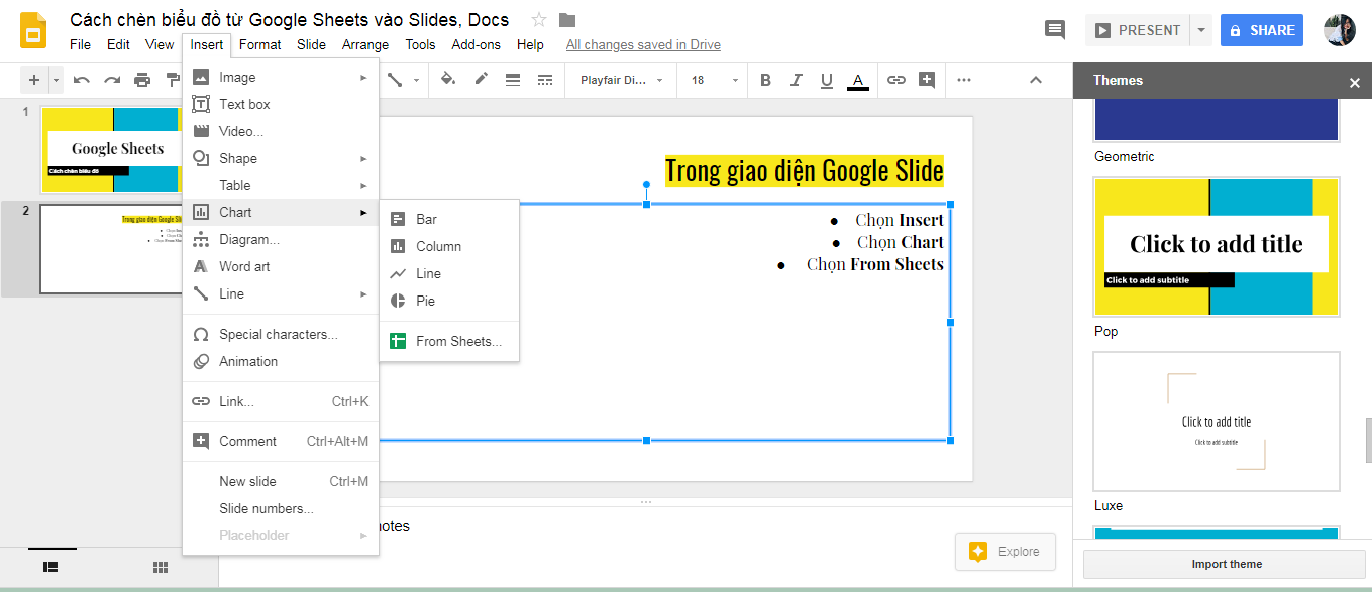
Task: Open the Fill color bucket
Action: pos(448,80)
